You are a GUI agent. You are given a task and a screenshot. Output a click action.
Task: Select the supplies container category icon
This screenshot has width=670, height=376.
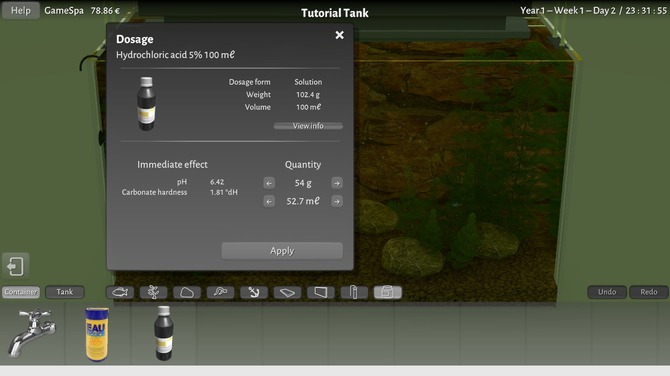(x=388, y=292)
